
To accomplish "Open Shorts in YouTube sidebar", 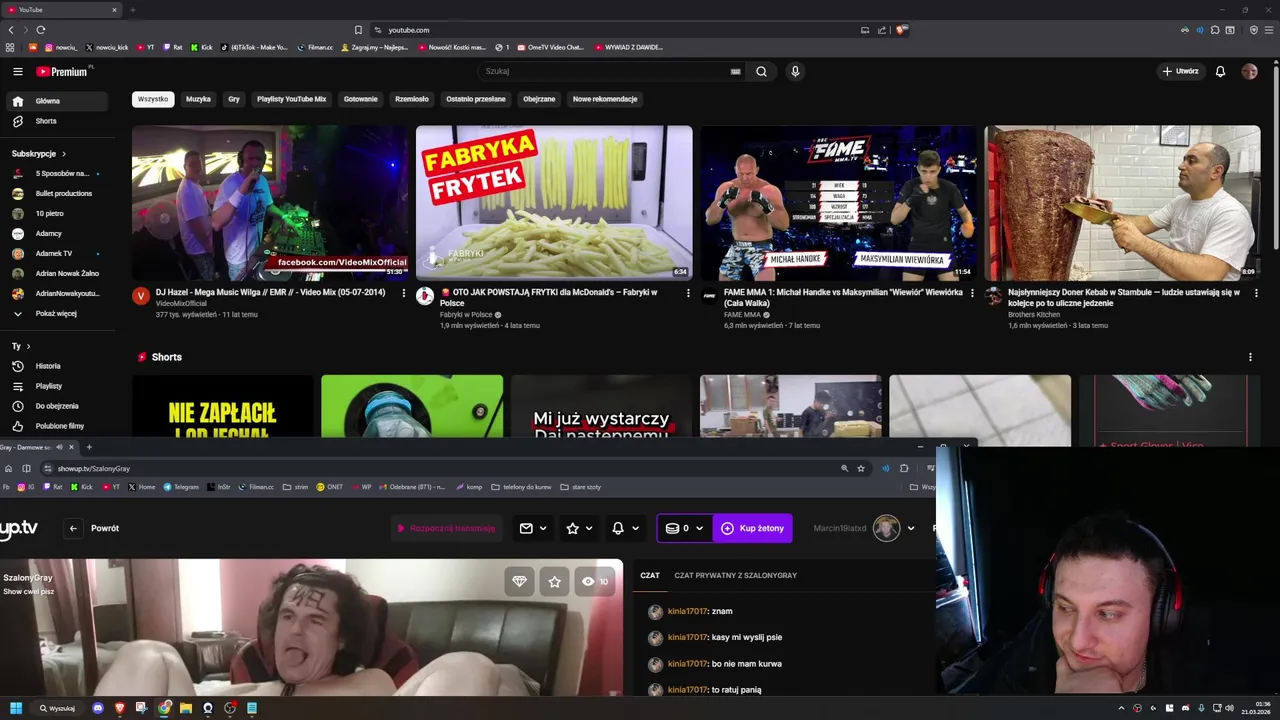I will click(x=57, y=121).
